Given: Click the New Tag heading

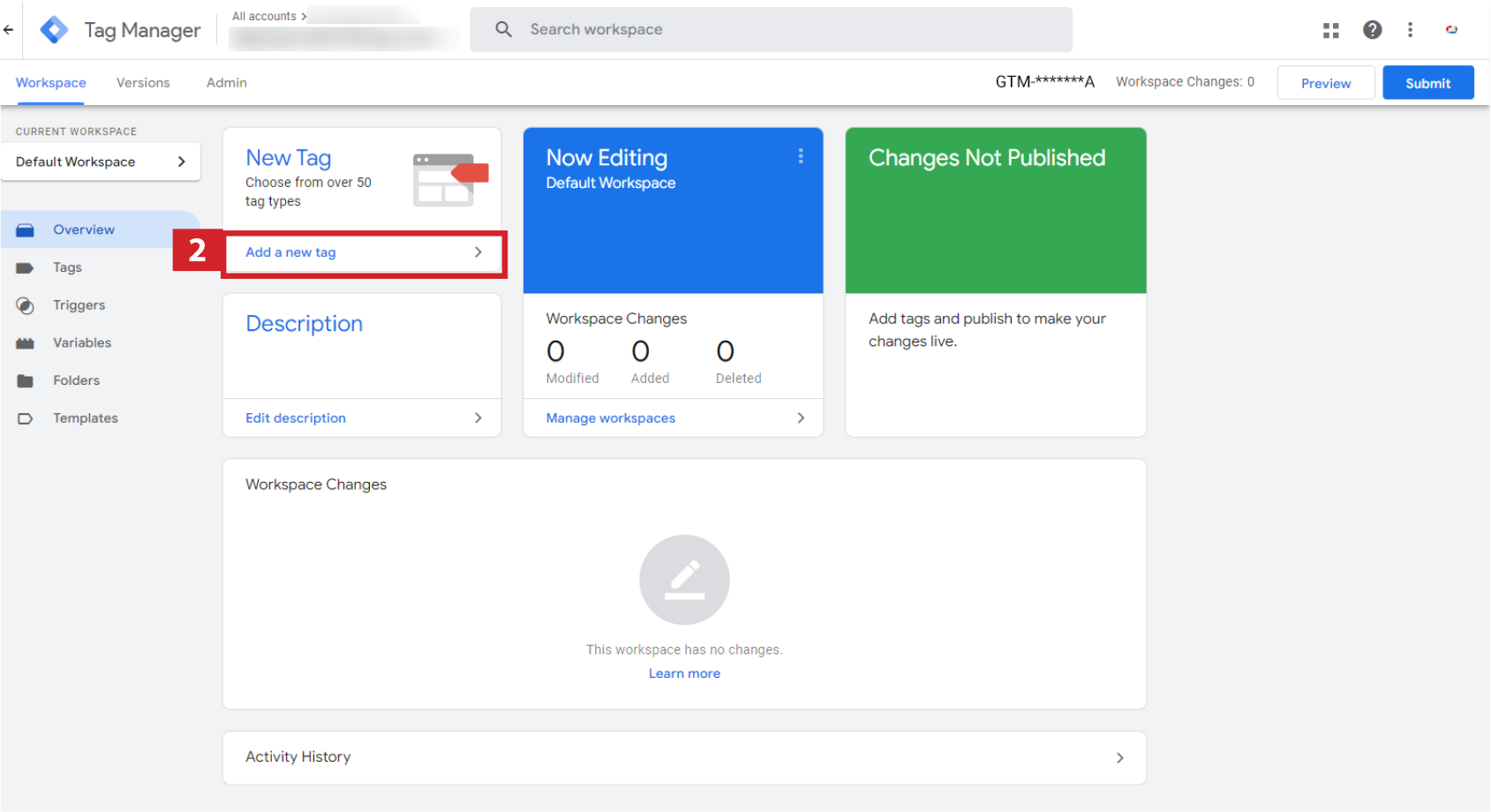Looking at the screenshot, I should point(289,158).
